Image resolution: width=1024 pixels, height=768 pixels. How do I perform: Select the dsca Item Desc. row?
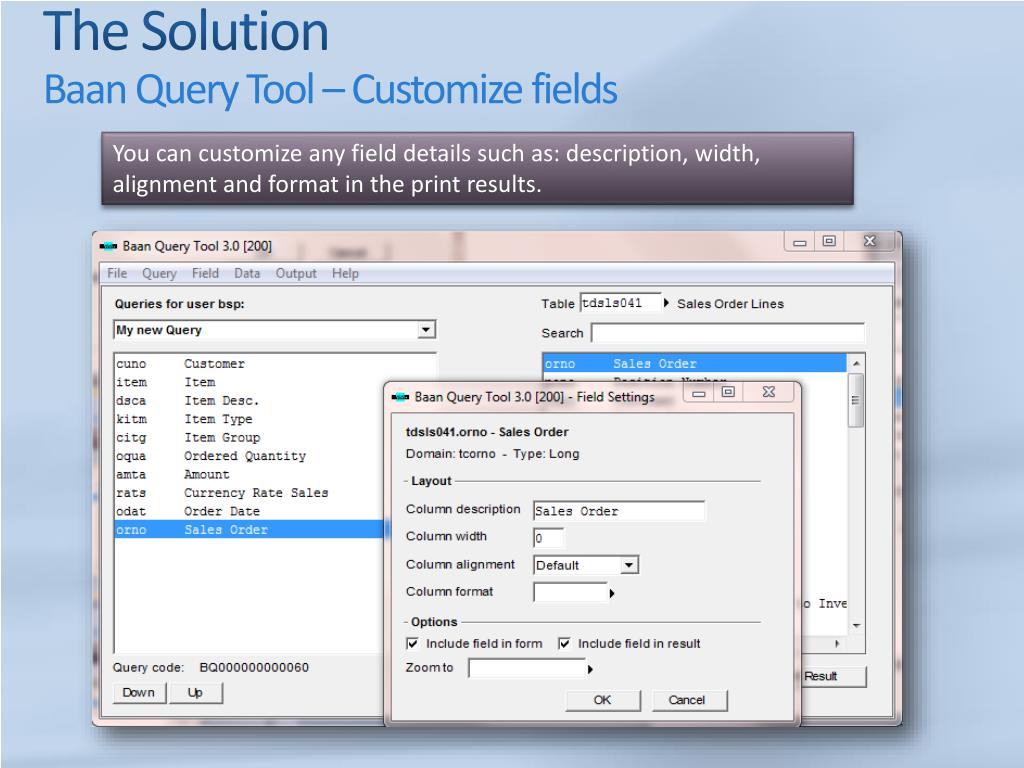(x=248, y=400)
